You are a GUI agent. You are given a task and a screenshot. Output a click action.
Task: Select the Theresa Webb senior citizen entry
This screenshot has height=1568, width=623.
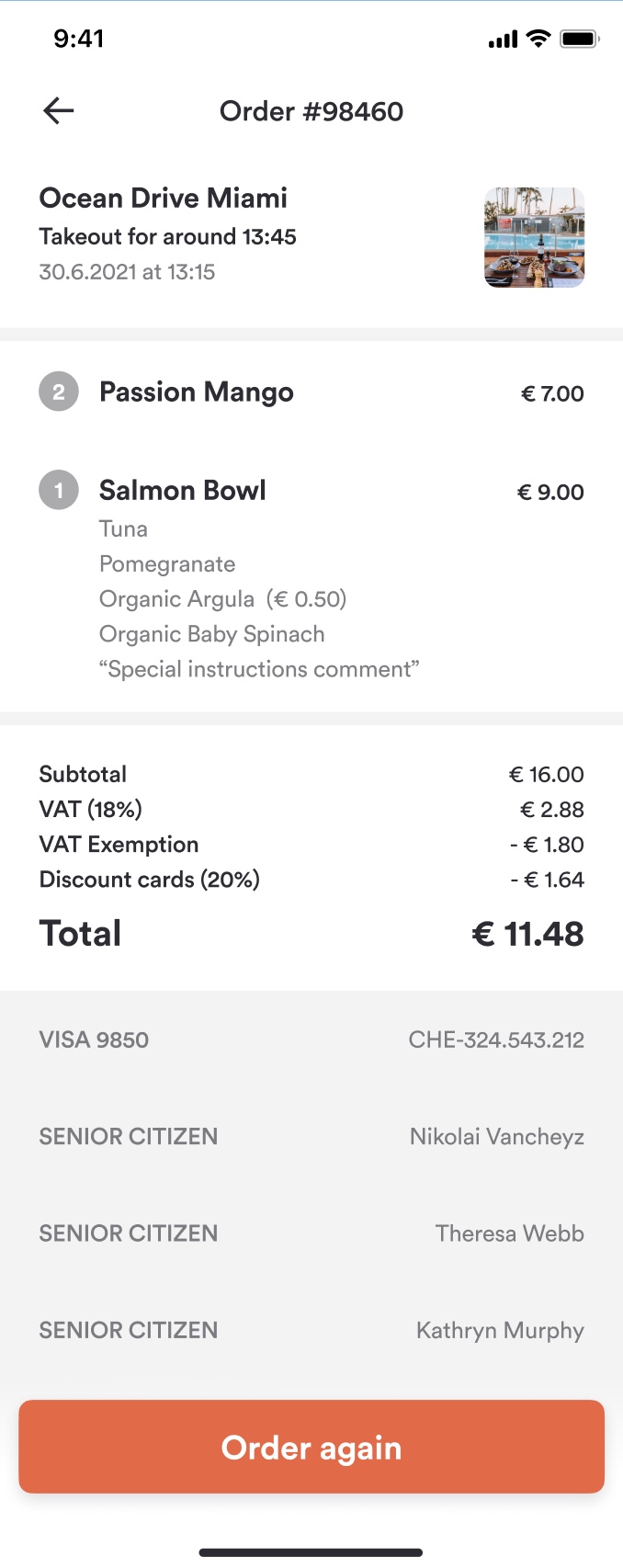[311, 1233]
